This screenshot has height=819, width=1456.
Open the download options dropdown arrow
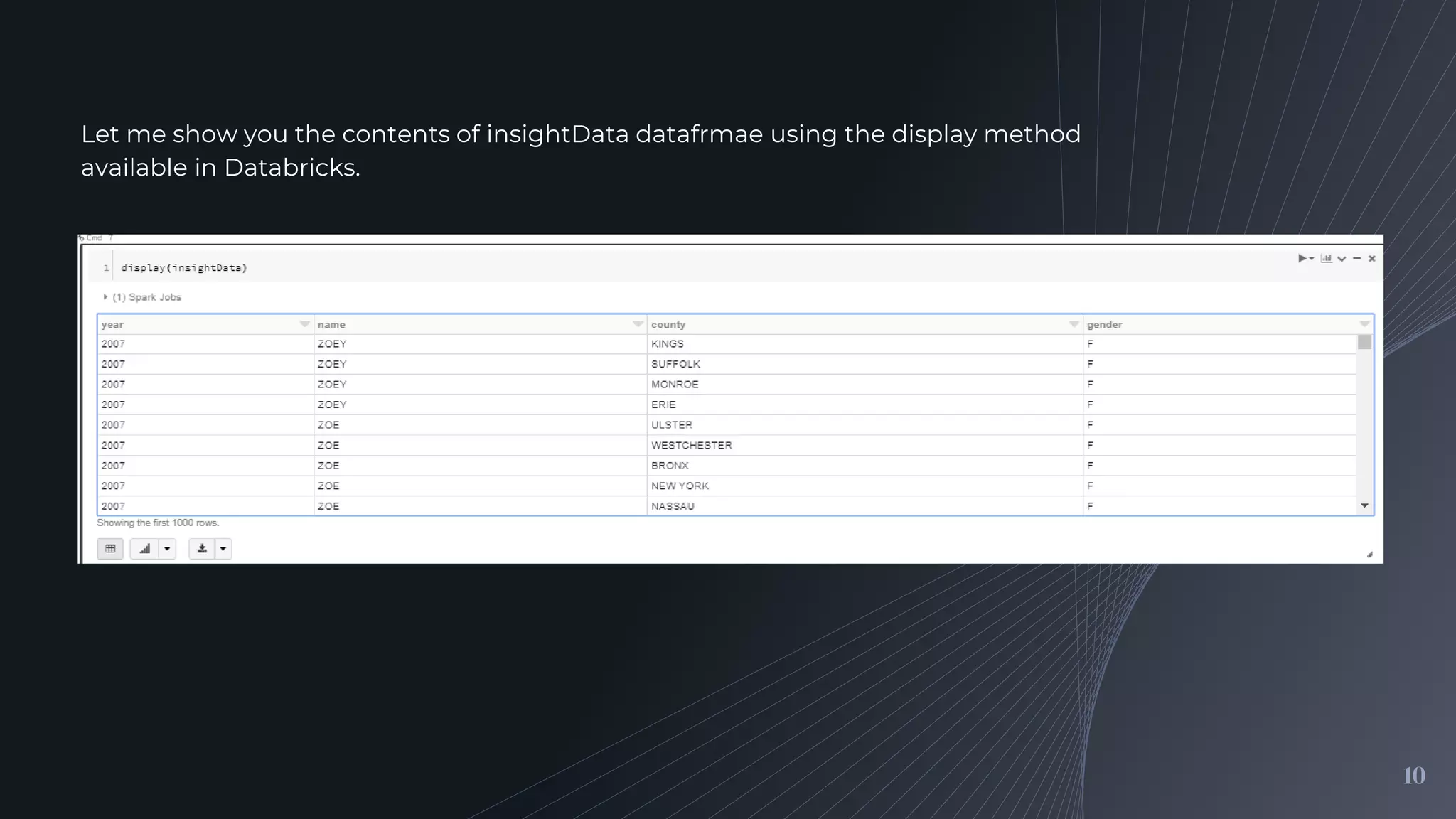point(223,549)
